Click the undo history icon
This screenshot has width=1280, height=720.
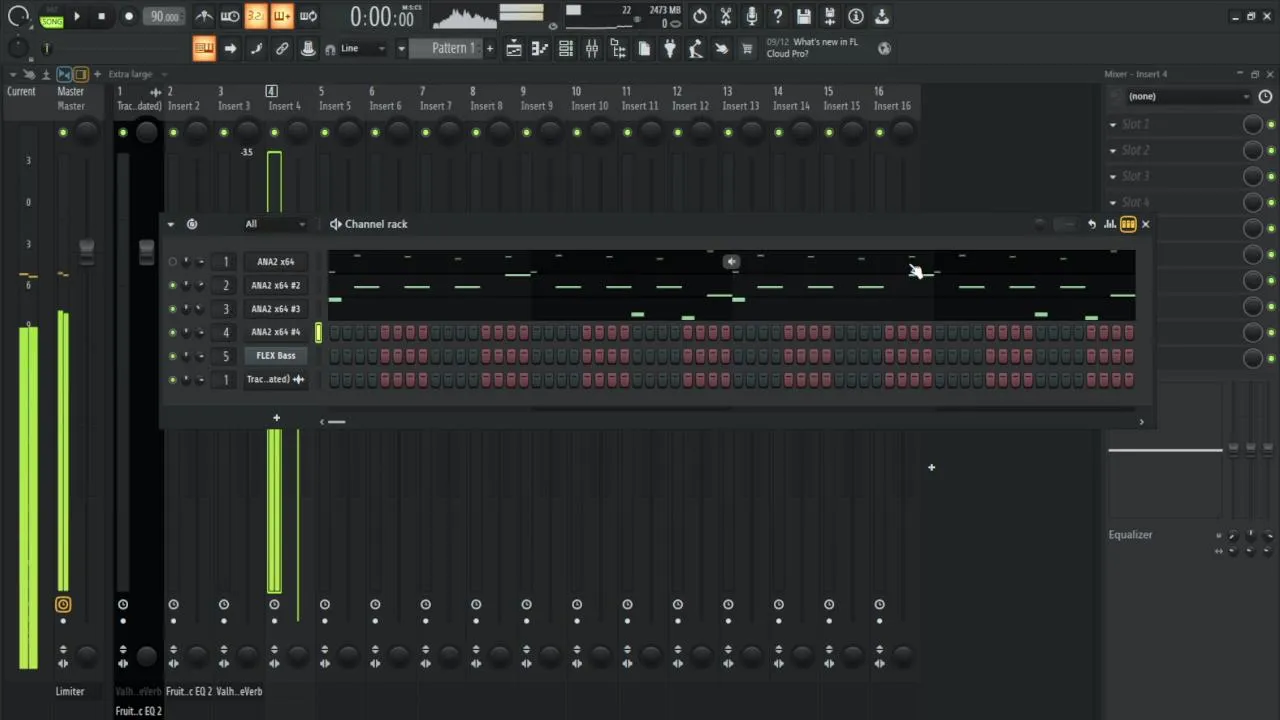pyautogui.click(x=700, y=16)
